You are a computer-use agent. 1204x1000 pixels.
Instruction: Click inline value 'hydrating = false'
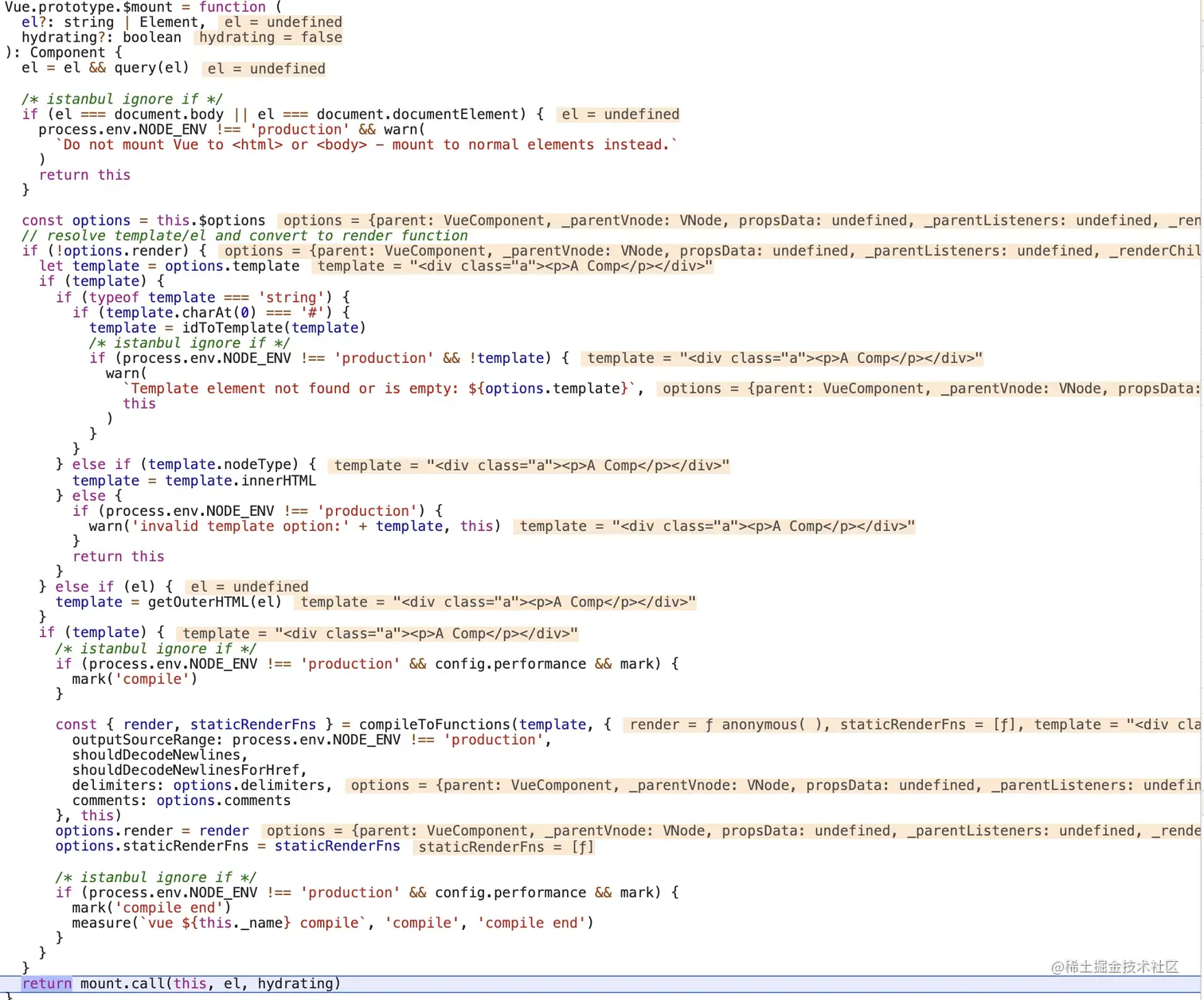[271, 37]
